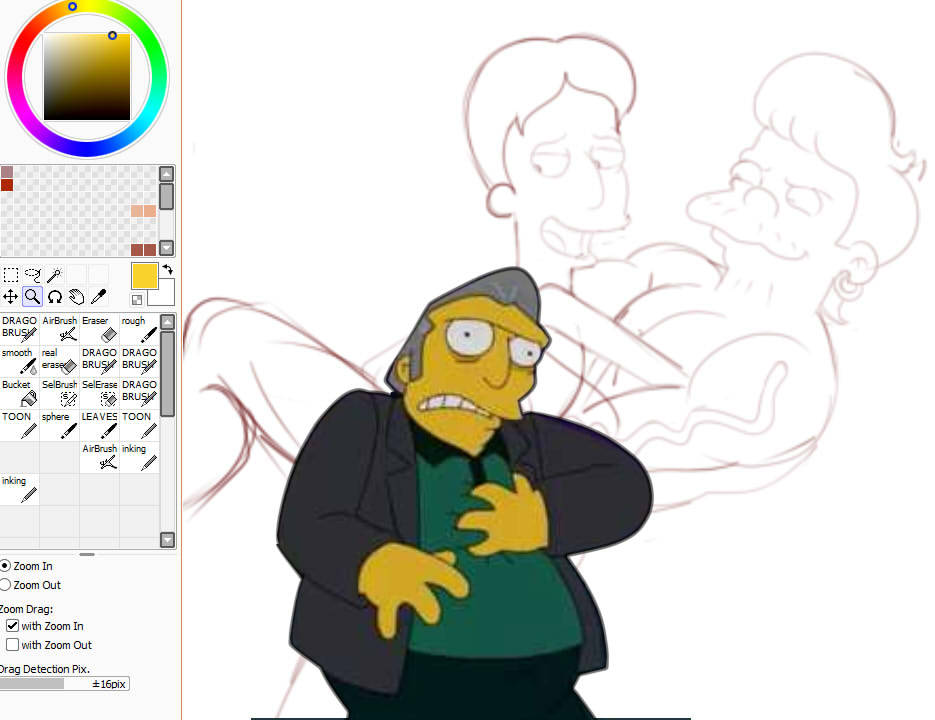Screen dimensions: 935x720
Task: Click the yellow foreground color swatch
Action: [x=145, y=275]
